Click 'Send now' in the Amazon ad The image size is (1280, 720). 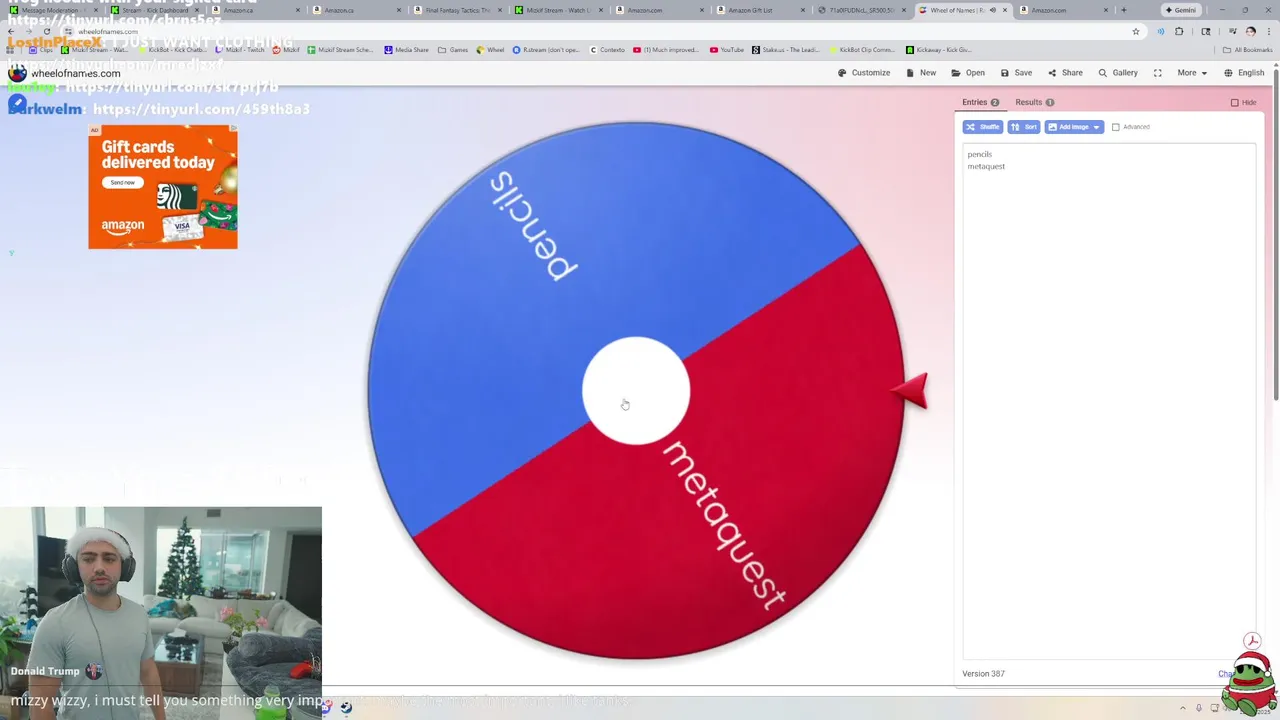[x=123, y=182]
